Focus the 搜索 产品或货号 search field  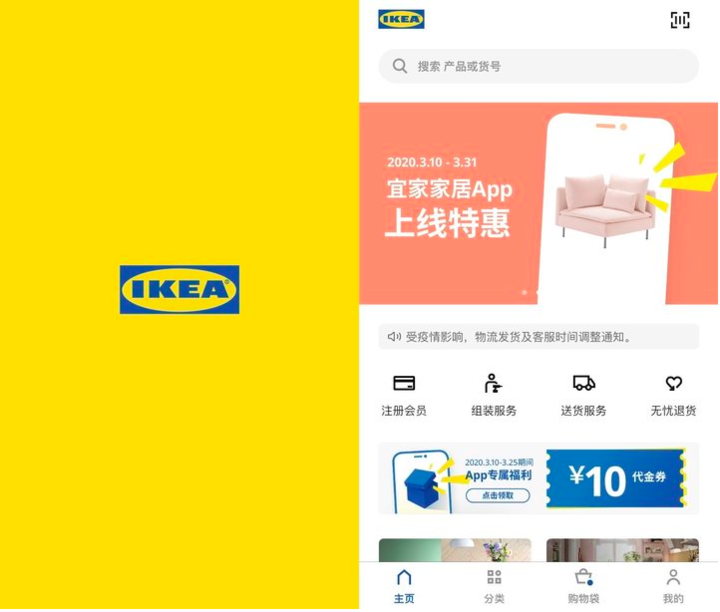click(539, 66)
